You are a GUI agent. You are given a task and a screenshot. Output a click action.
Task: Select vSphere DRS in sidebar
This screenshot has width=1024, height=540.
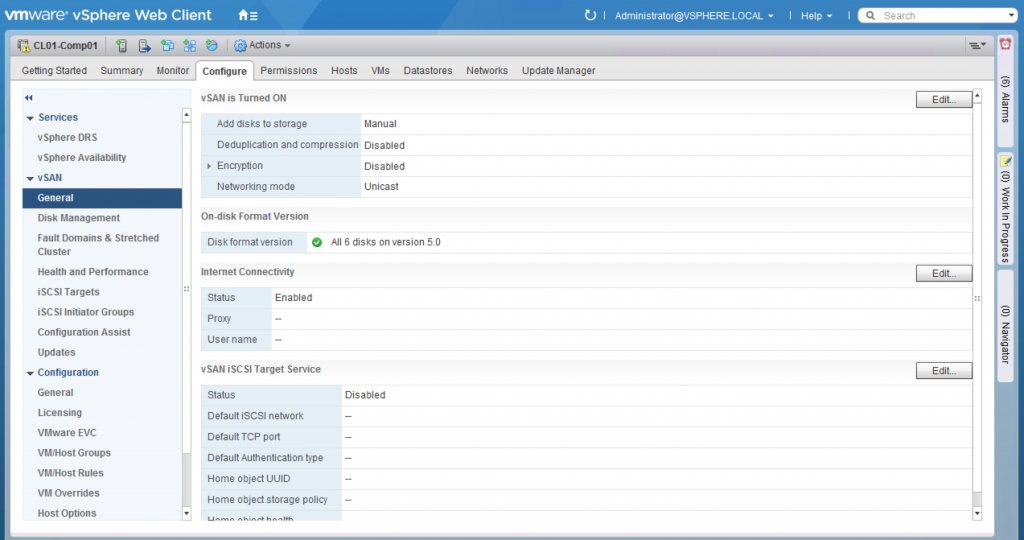pyautogui.click(x=67, y=137)
